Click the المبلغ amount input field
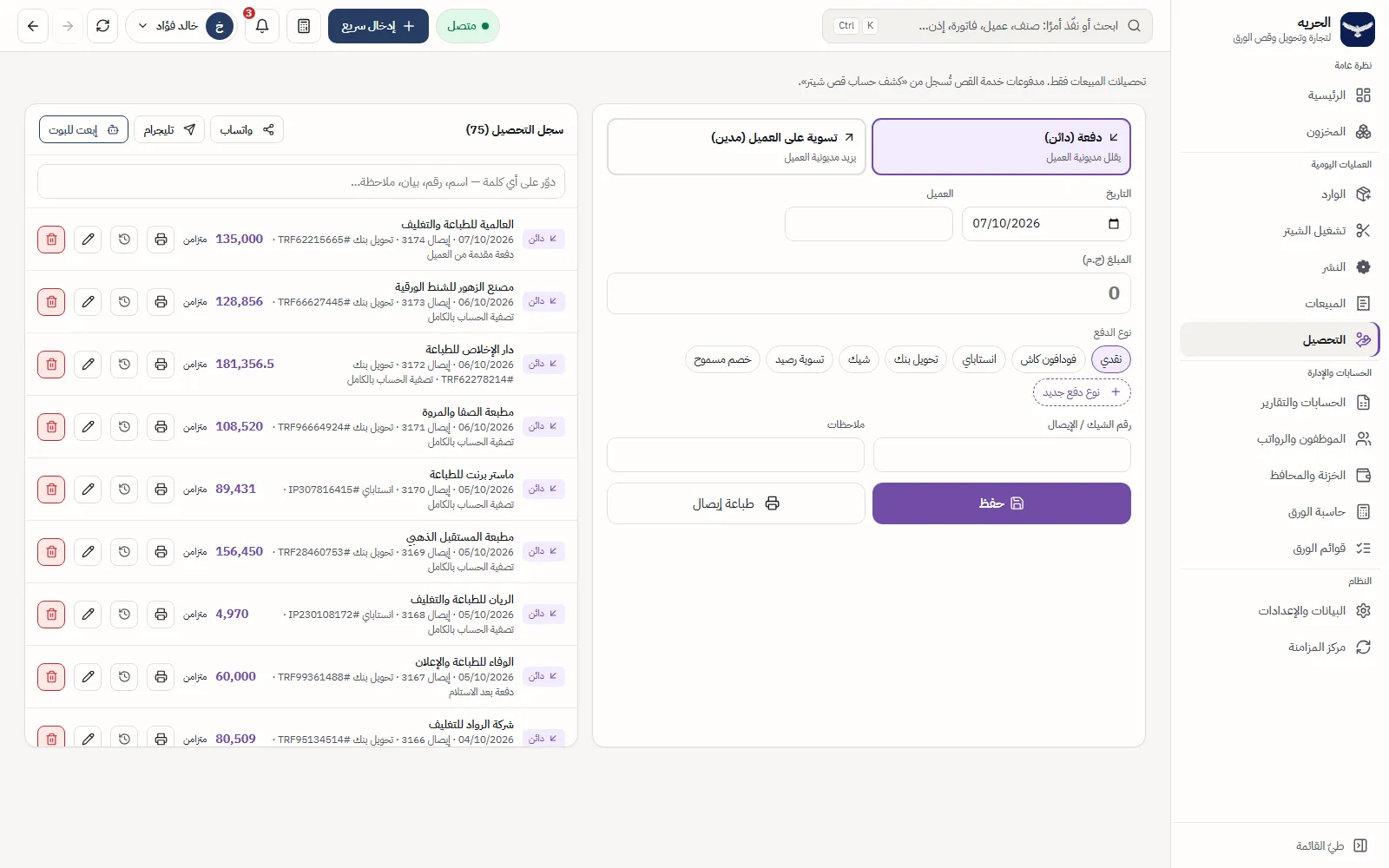Viewport: 1389px width, 868px height. 869,293
